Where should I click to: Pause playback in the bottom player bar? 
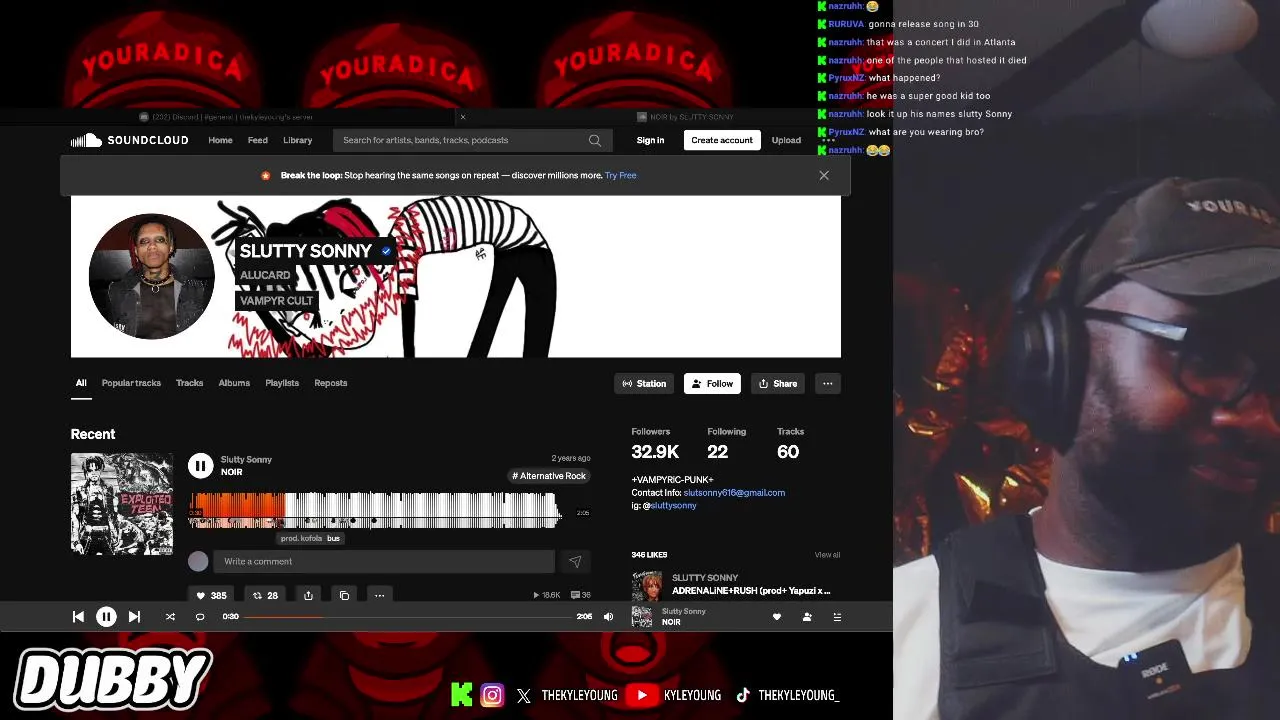106,617
